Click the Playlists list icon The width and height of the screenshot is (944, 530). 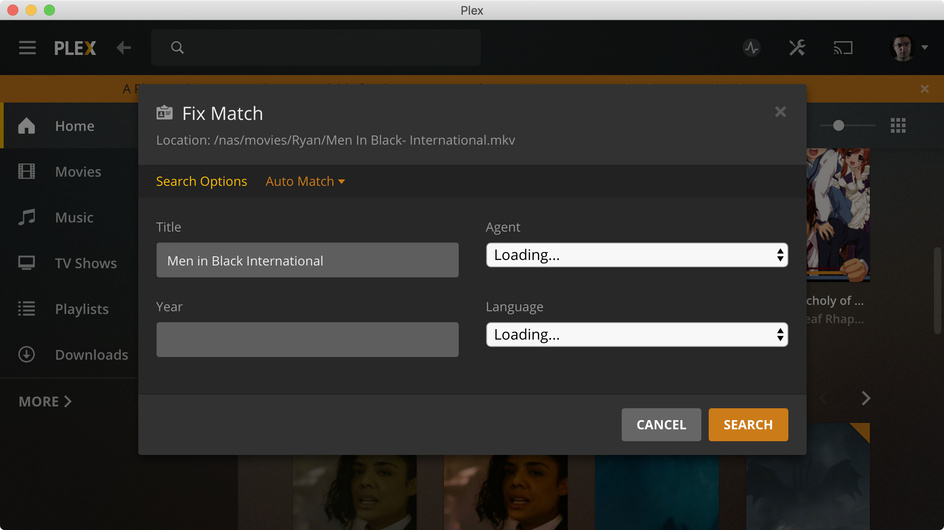(26, 309)
